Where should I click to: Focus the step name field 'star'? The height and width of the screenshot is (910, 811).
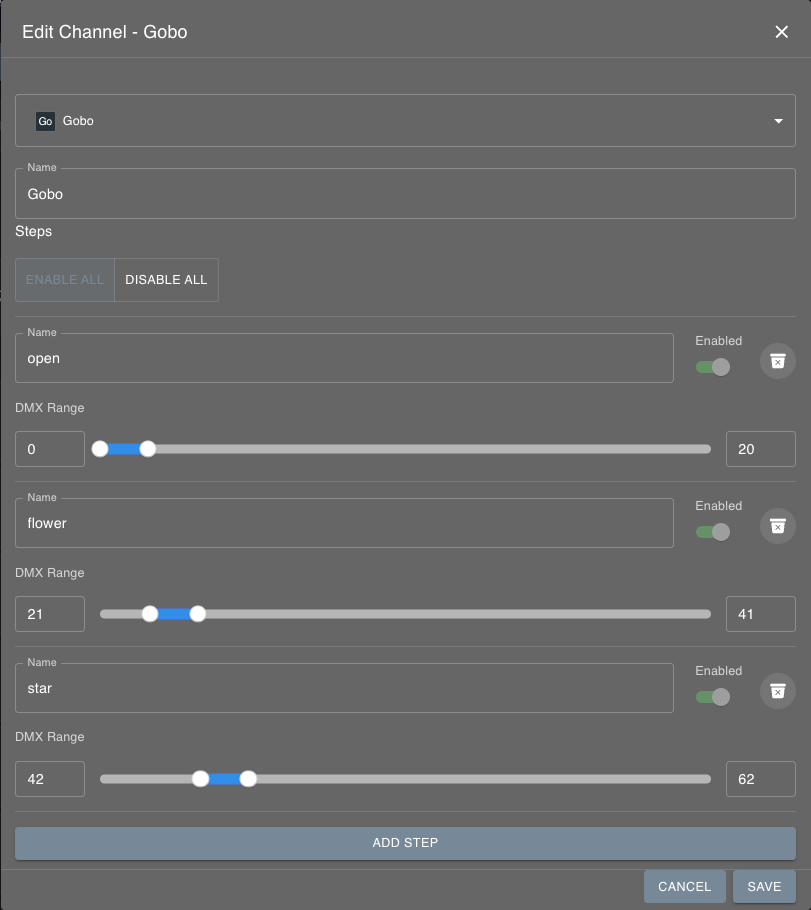pyautogui.click(x=344, y=688)
